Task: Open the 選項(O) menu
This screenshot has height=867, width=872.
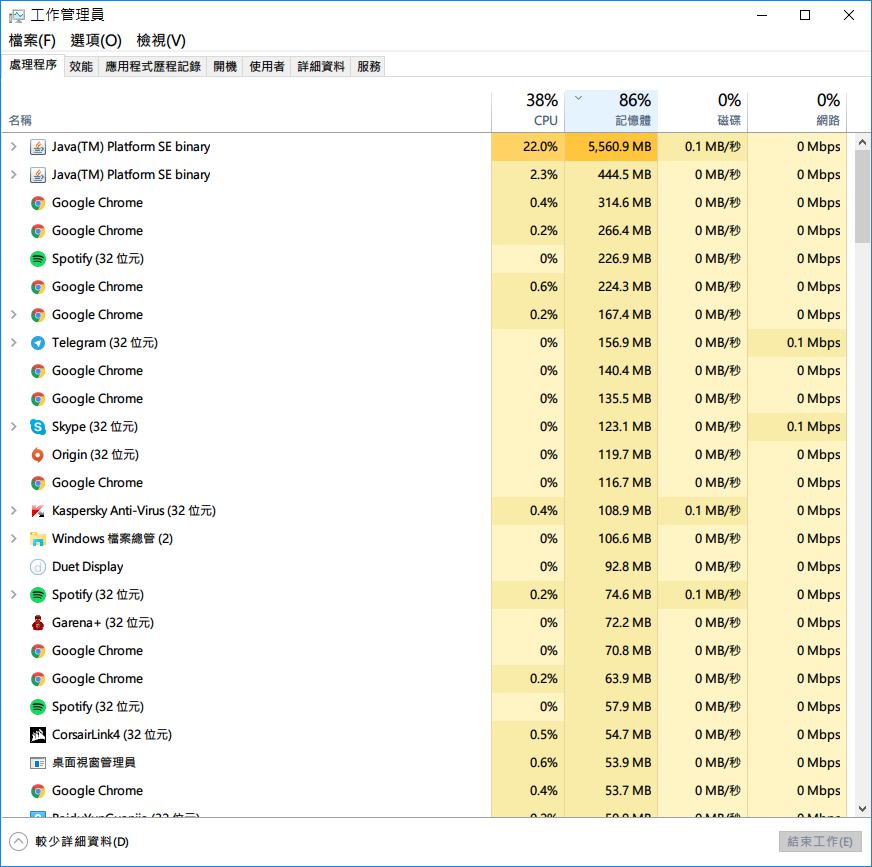Action: [x=96, y=41]
